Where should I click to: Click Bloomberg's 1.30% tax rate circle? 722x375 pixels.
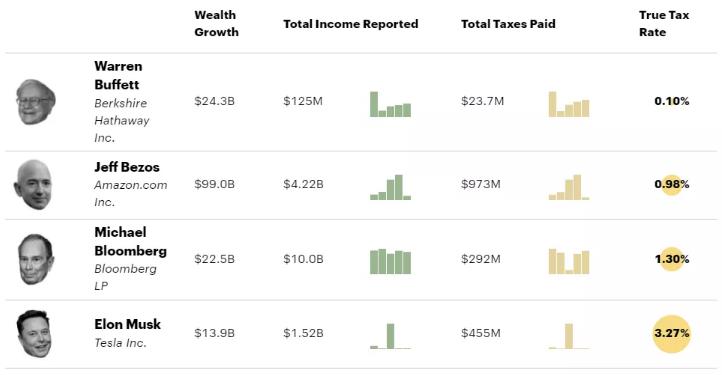671,259
